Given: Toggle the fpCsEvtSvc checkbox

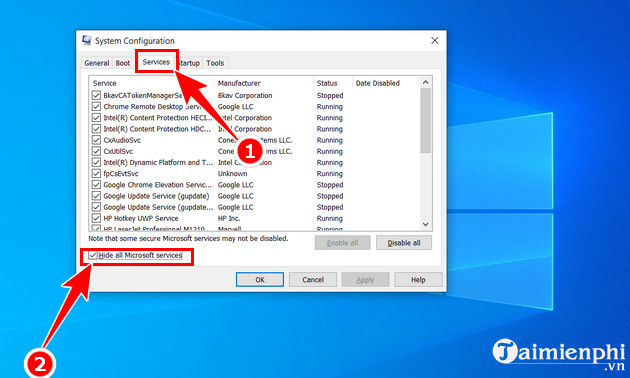Looking at the screenshot, I should tap(96, 174).
